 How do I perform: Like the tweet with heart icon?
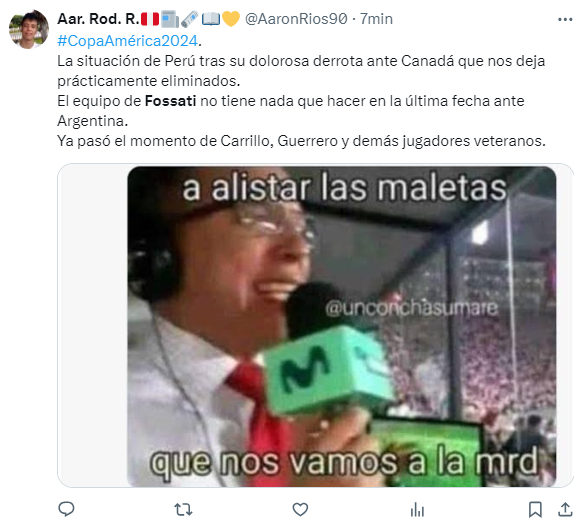tap(300, 509)
